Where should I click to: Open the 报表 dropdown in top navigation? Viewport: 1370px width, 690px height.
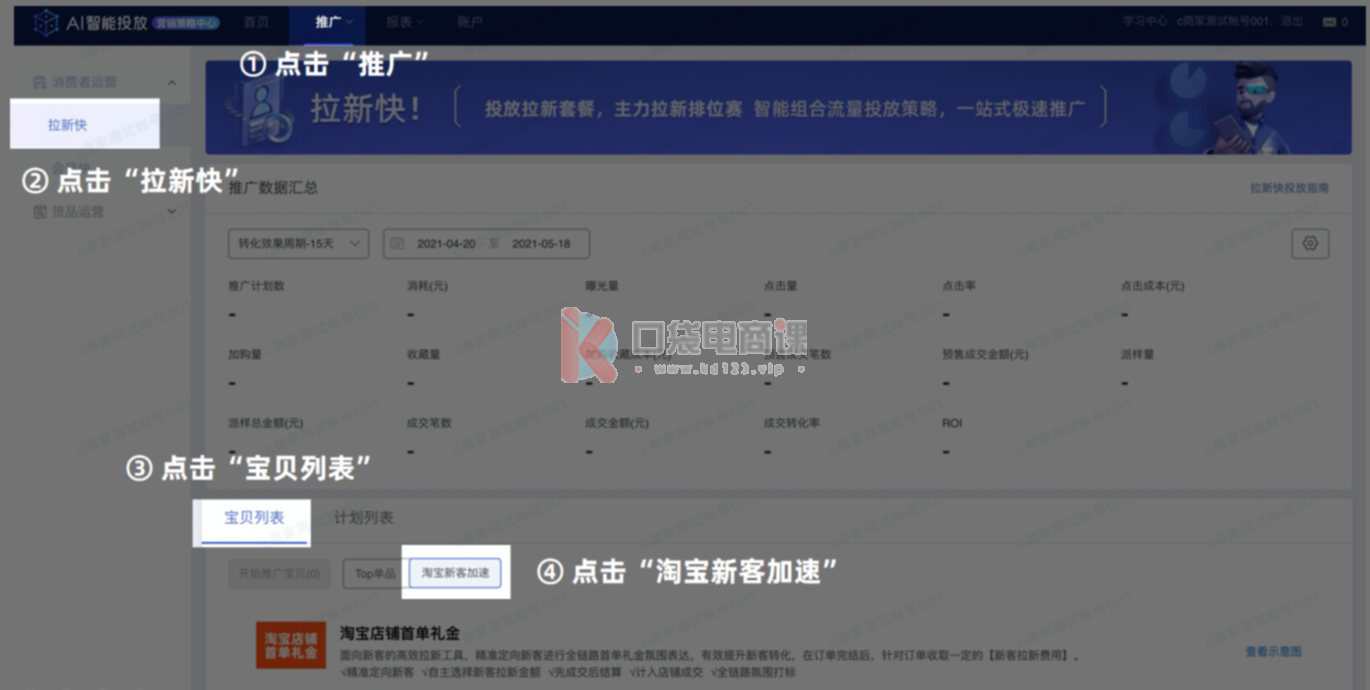point(405,22)
